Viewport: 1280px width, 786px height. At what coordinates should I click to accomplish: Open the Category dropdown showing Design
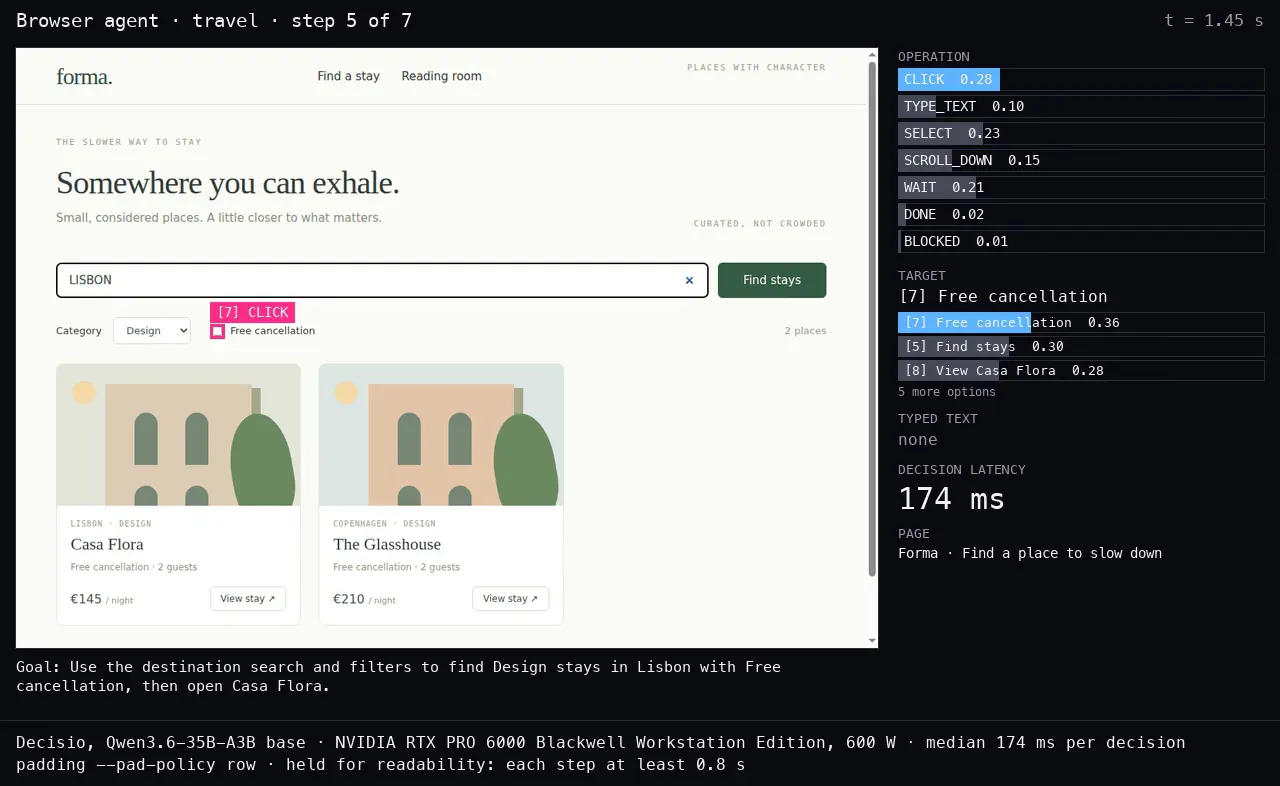152,331
